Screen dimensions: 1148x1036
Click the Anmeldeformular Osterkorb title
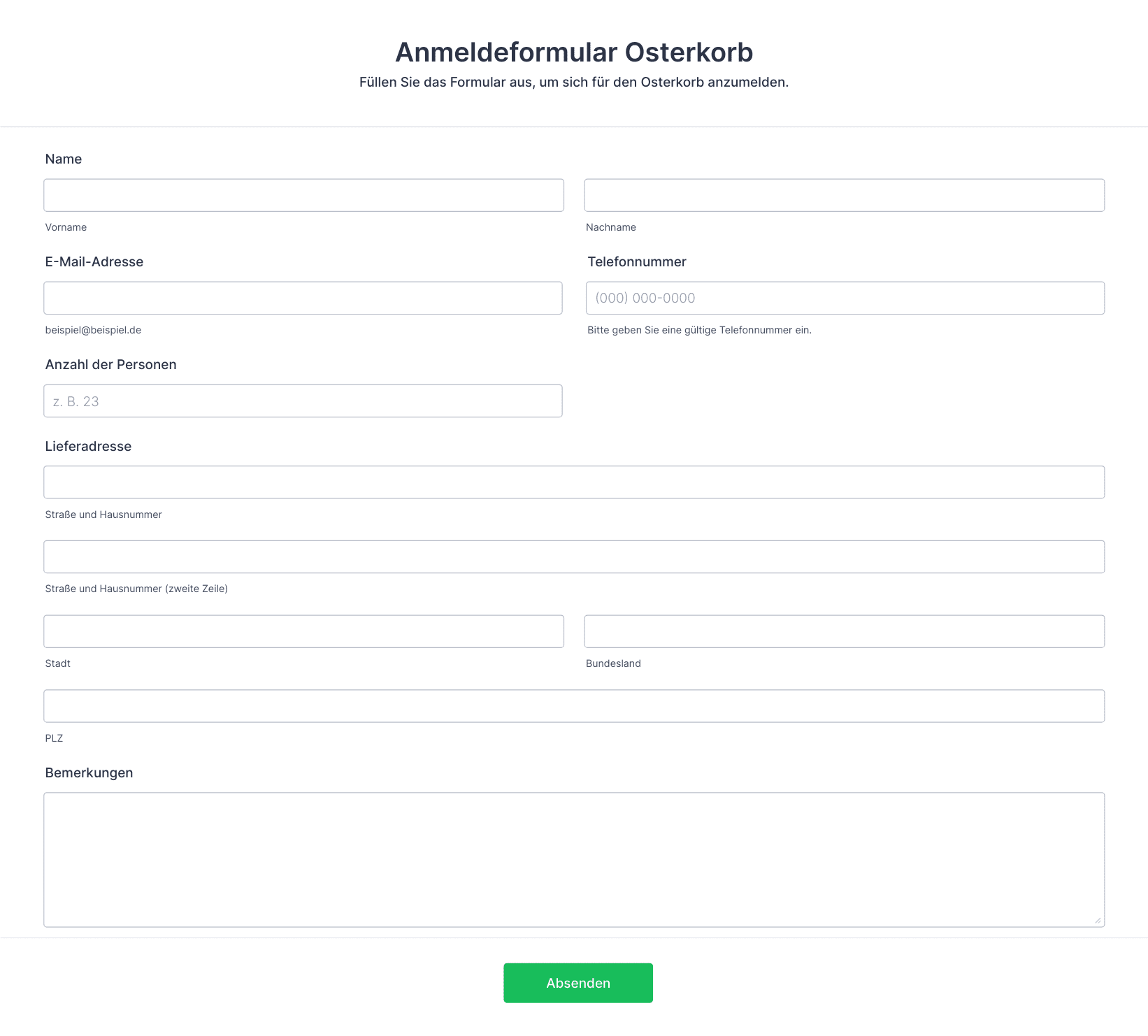[x=573, y=52]
